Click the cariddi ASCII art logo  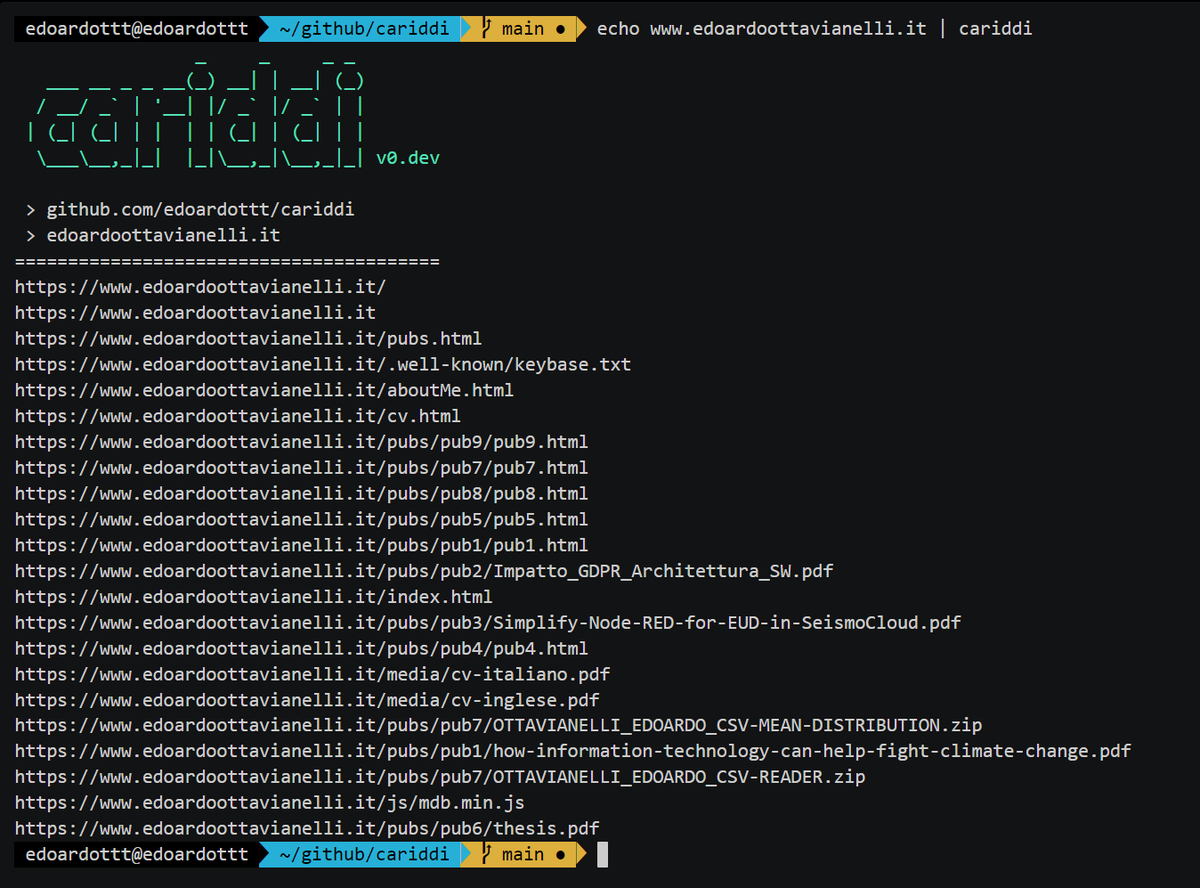click(196, 115)
